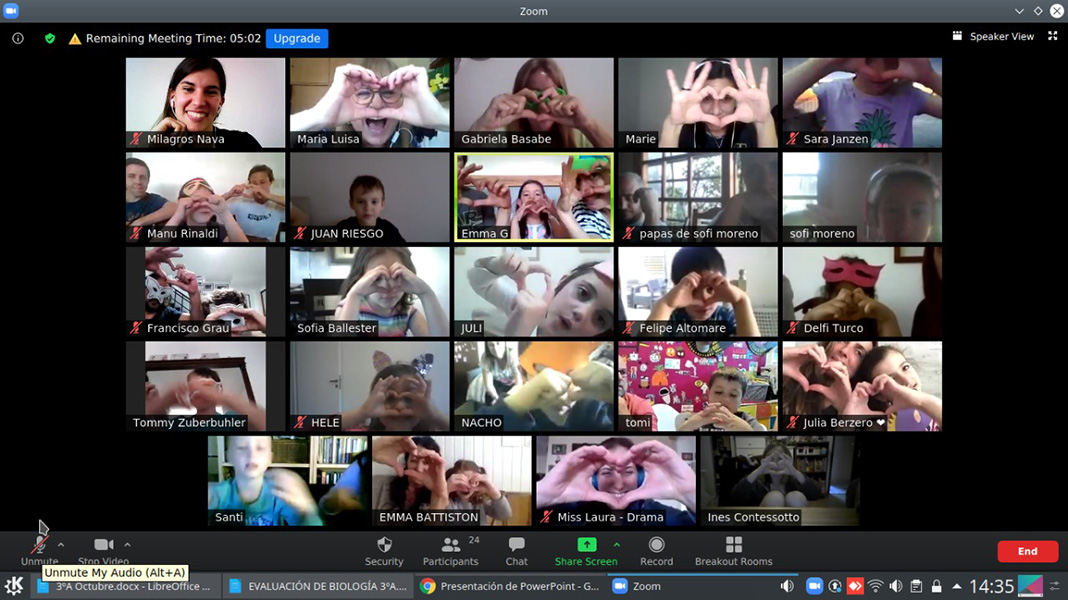Open the Participants panel
This screenshot has height=600, width=1068.
coord(450,550)
